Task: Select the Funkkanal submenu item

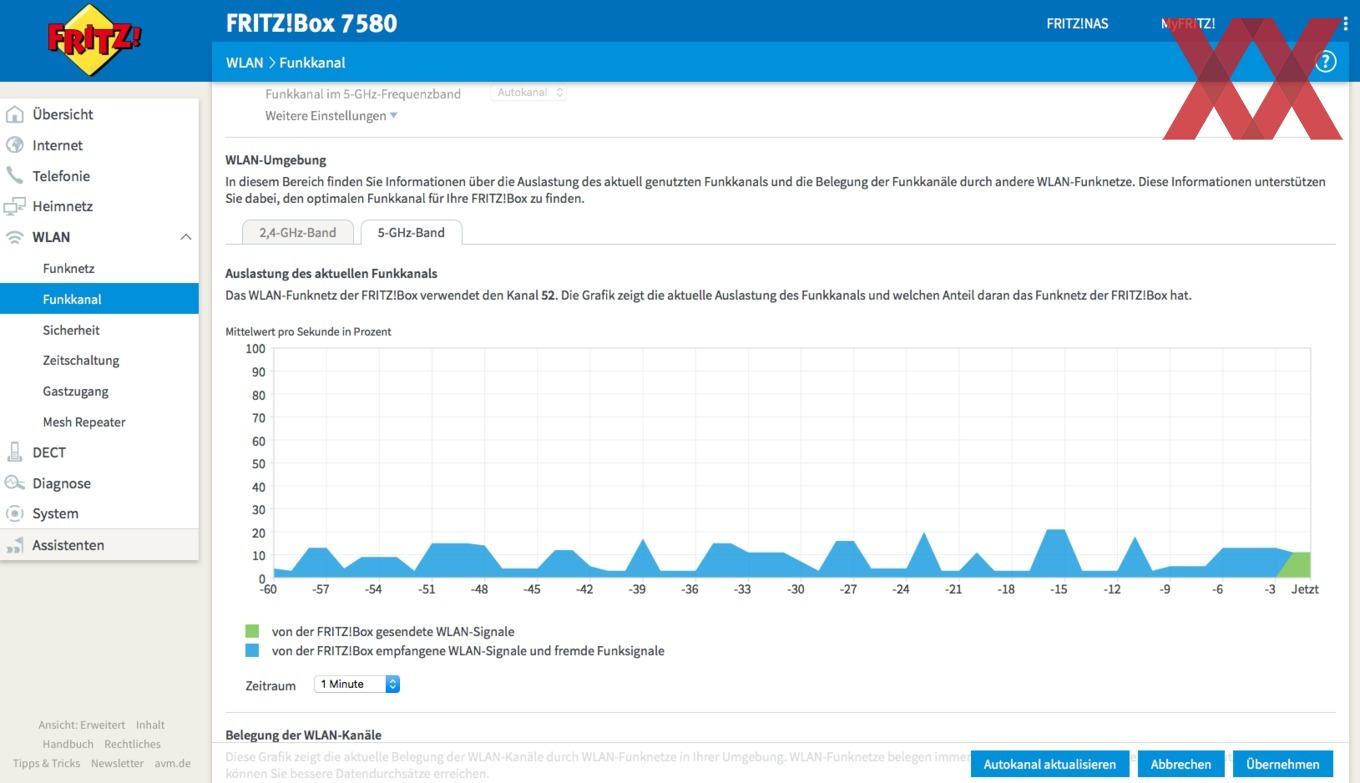Action: pyautogui.click(x=99, y=299)
